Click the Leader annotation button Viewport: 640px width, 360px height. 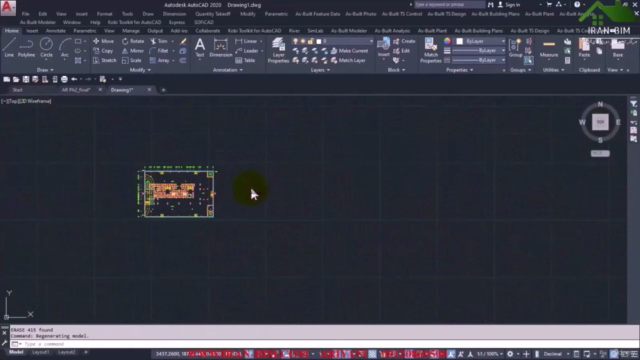(x=247, y=51)
